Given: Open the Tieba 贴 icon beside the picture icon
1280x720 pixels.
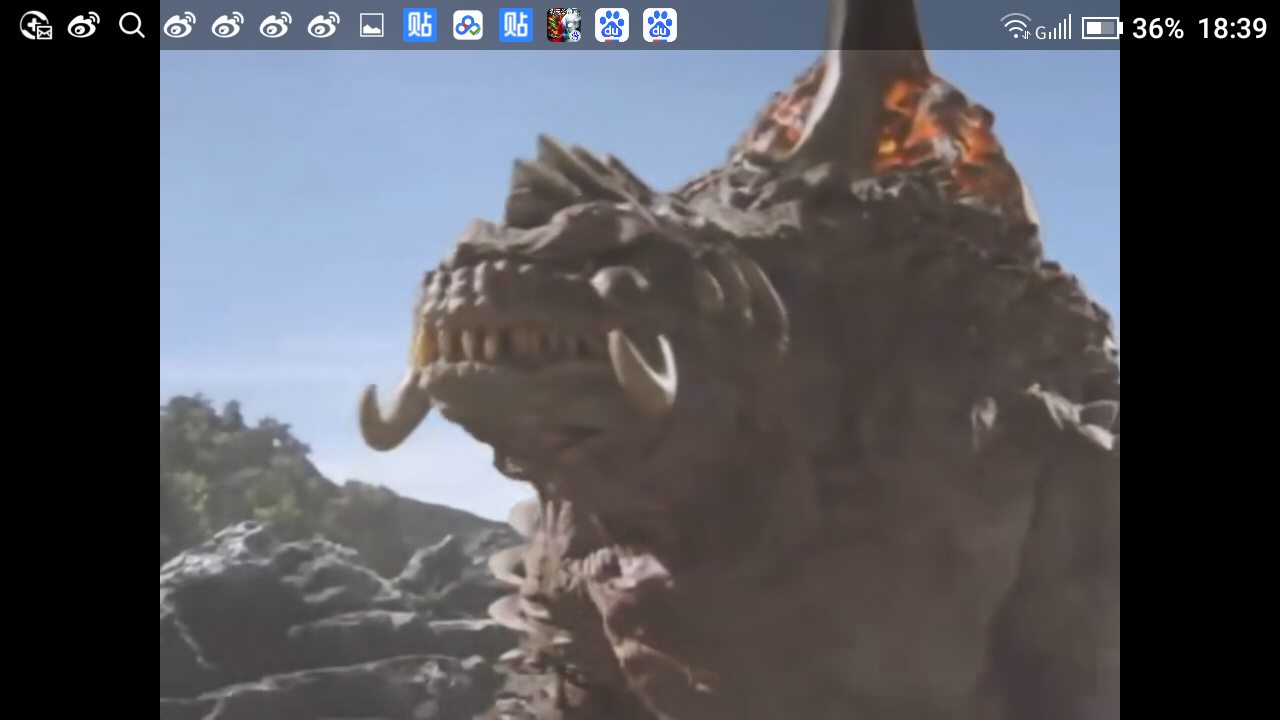Looking at the screenshot, I should coord(420,25).
